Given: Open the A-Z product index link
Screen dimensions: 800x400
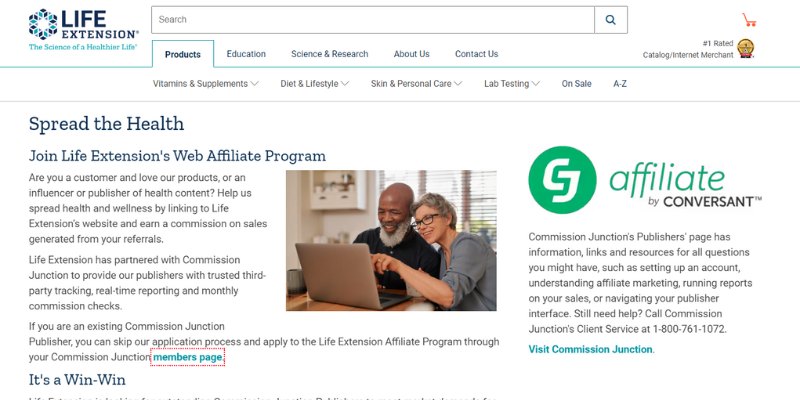Looking at the screenshot, I should 620,84.
